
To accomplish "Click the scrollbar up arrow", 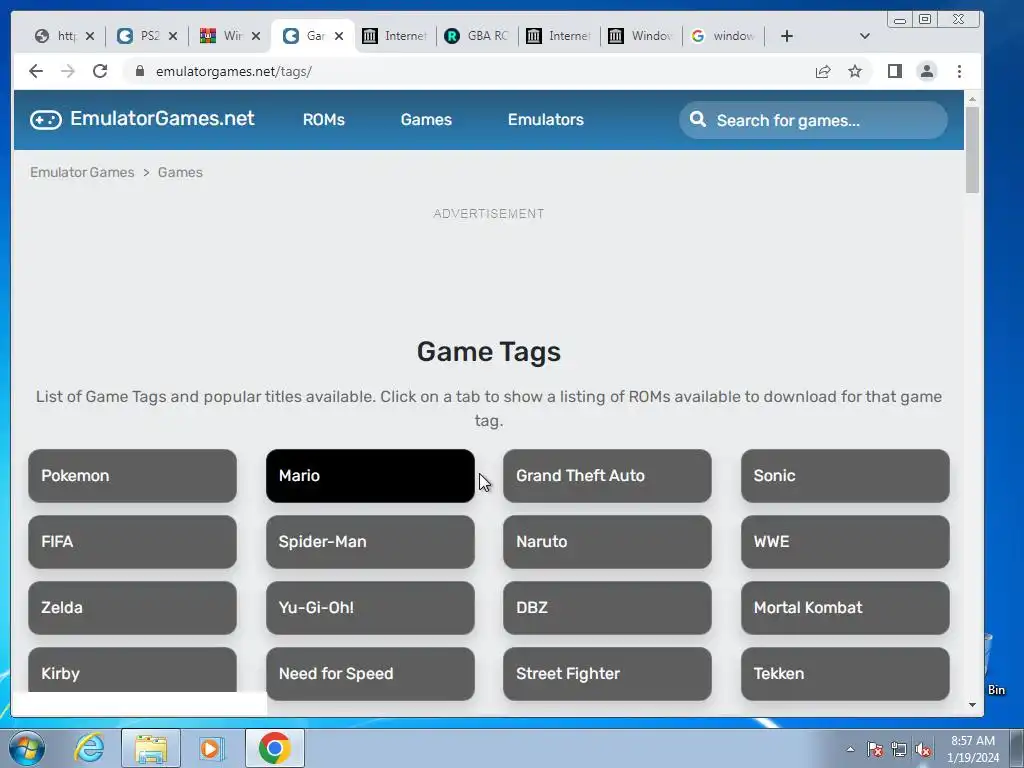I will tap(972, 99).
